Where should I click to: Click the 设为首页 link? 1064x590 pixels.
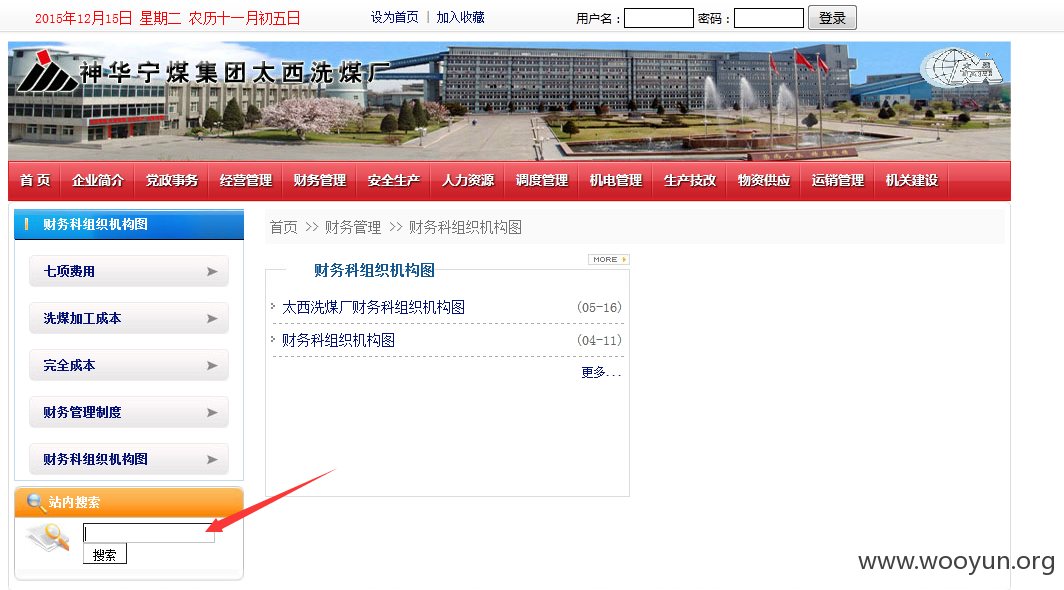point(394,18)
